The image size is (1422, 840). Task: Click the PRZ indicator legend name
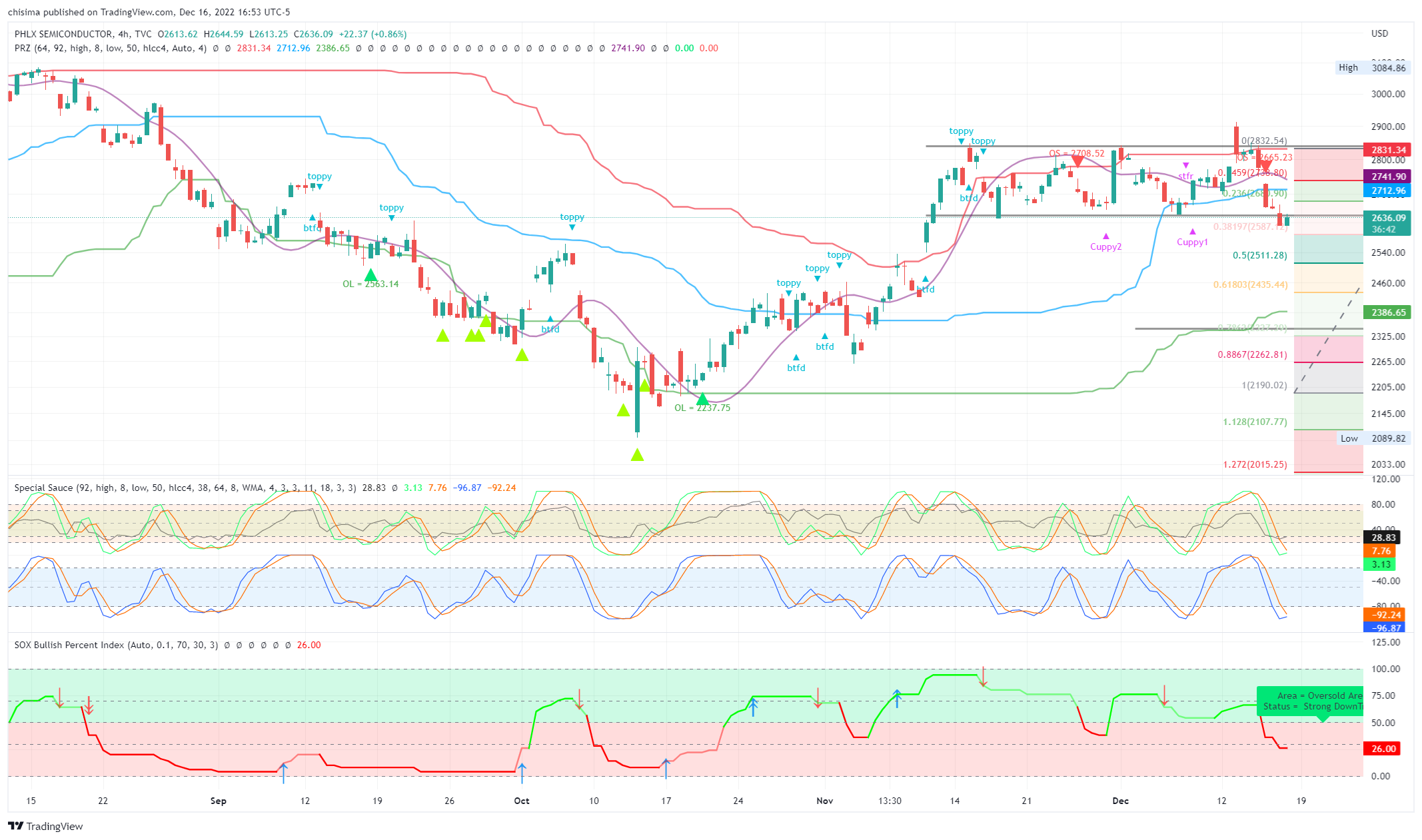click(x=23, y=48)
